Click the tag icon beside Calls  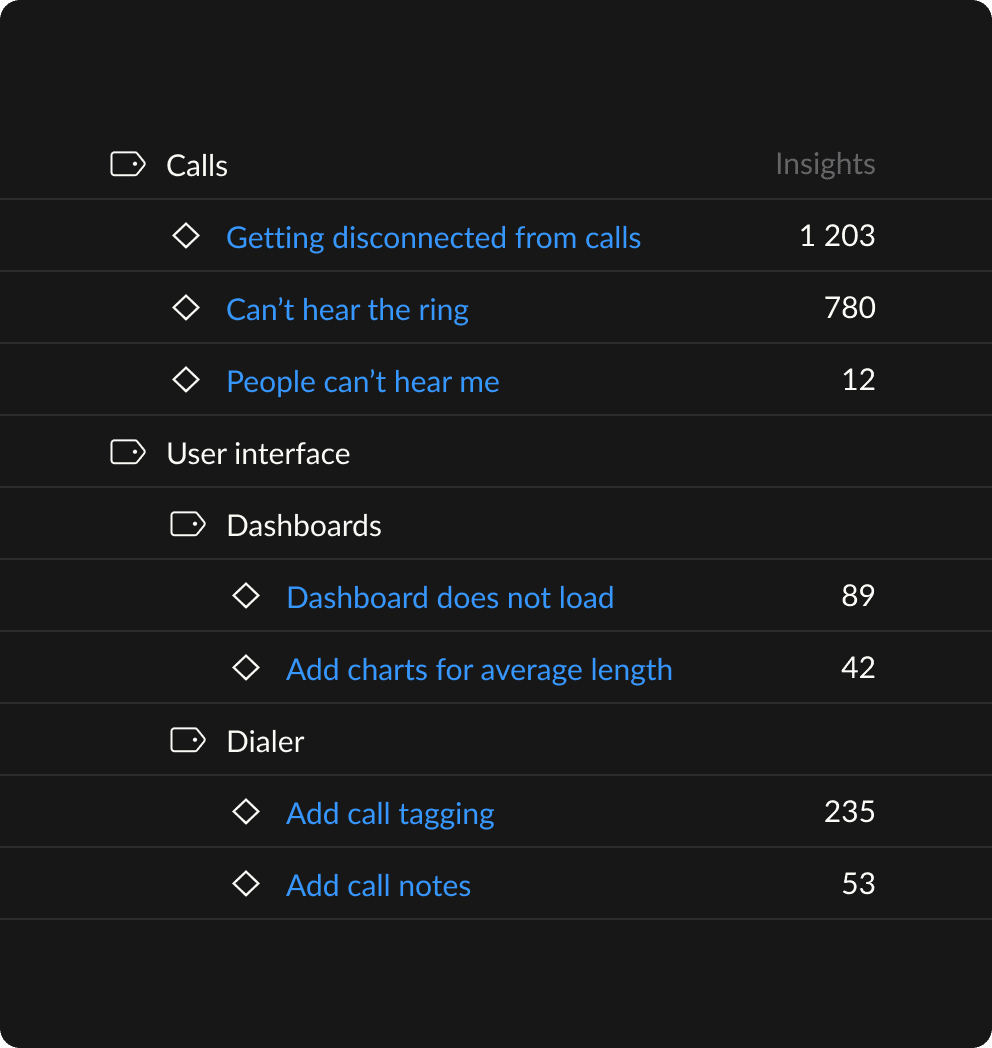coord(127,164)
